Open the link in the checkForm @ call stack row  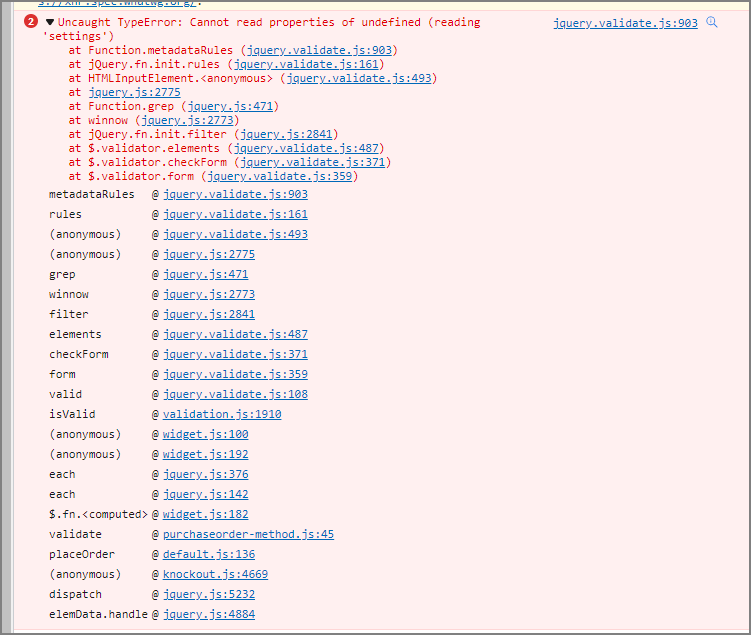pyautogui.click(x=235, y=354)
